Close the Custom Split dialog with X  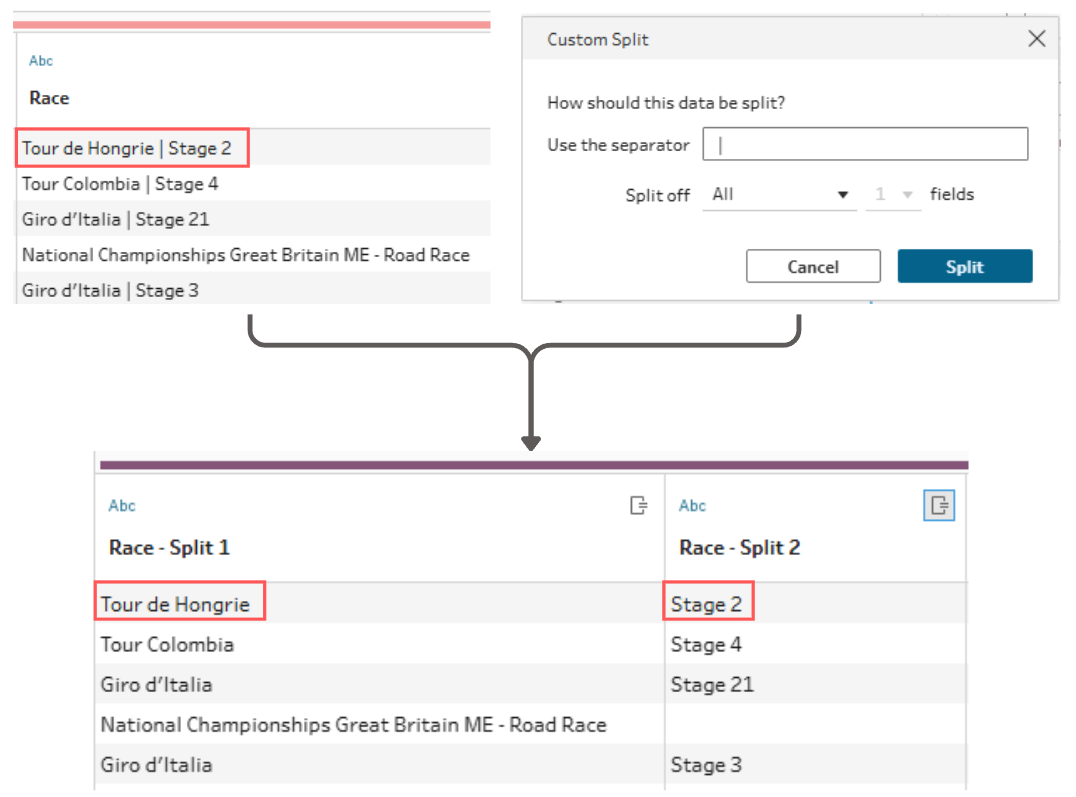(x=1036, y=38)
